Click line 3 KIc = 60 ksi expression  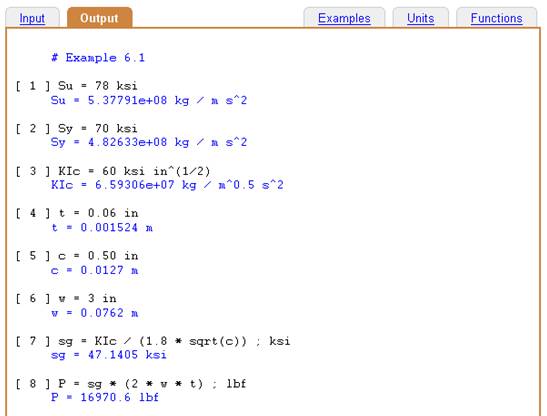click(x=134, y=171)
